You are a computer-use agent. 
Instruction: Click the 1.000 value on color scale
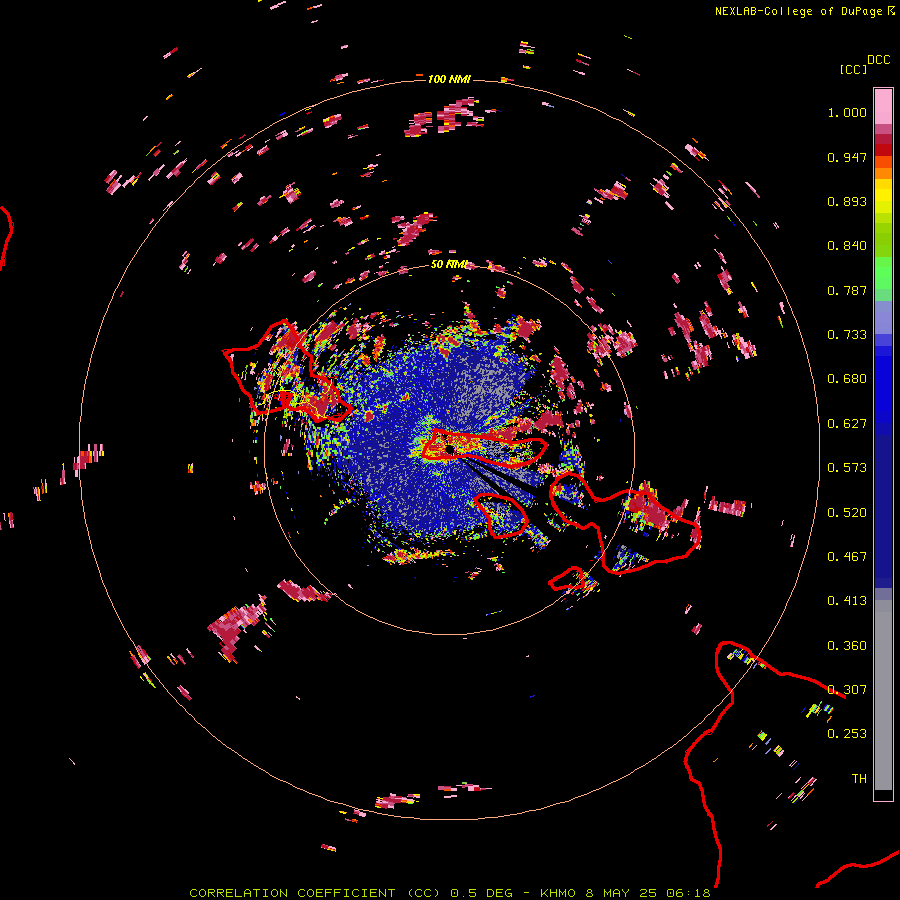pos(847,112)
